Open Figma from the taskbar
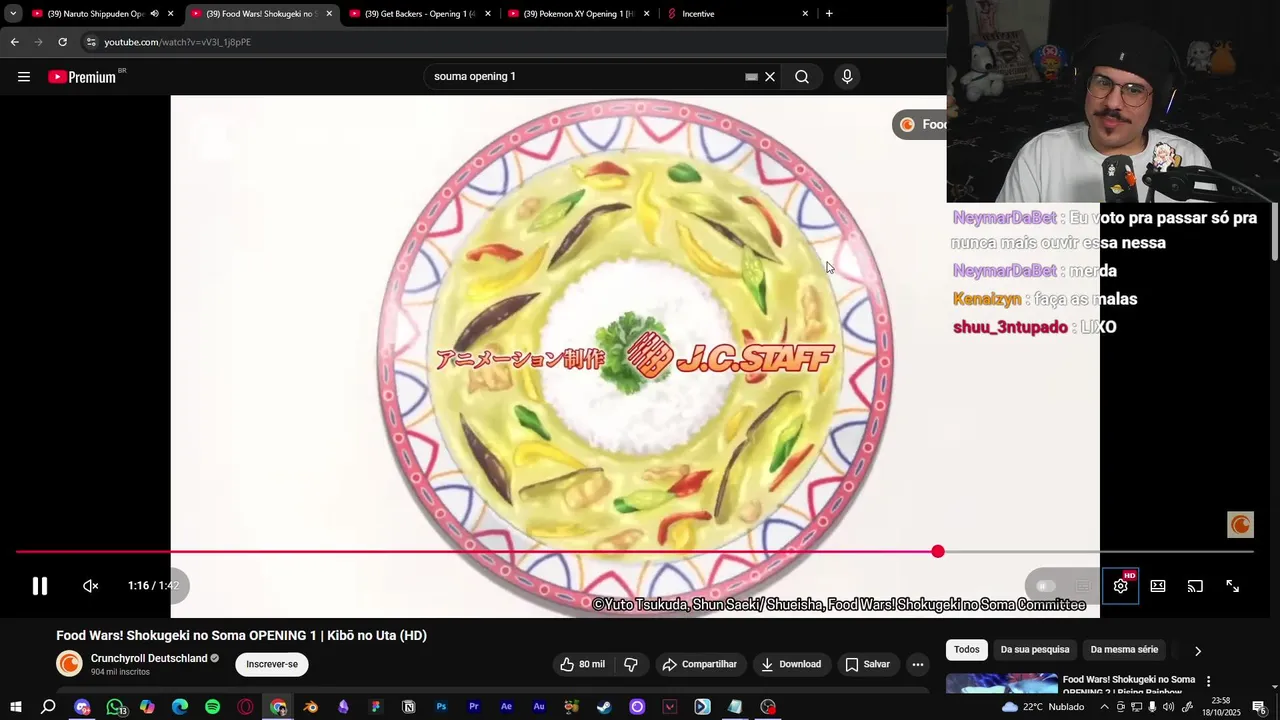 point(376,707)
